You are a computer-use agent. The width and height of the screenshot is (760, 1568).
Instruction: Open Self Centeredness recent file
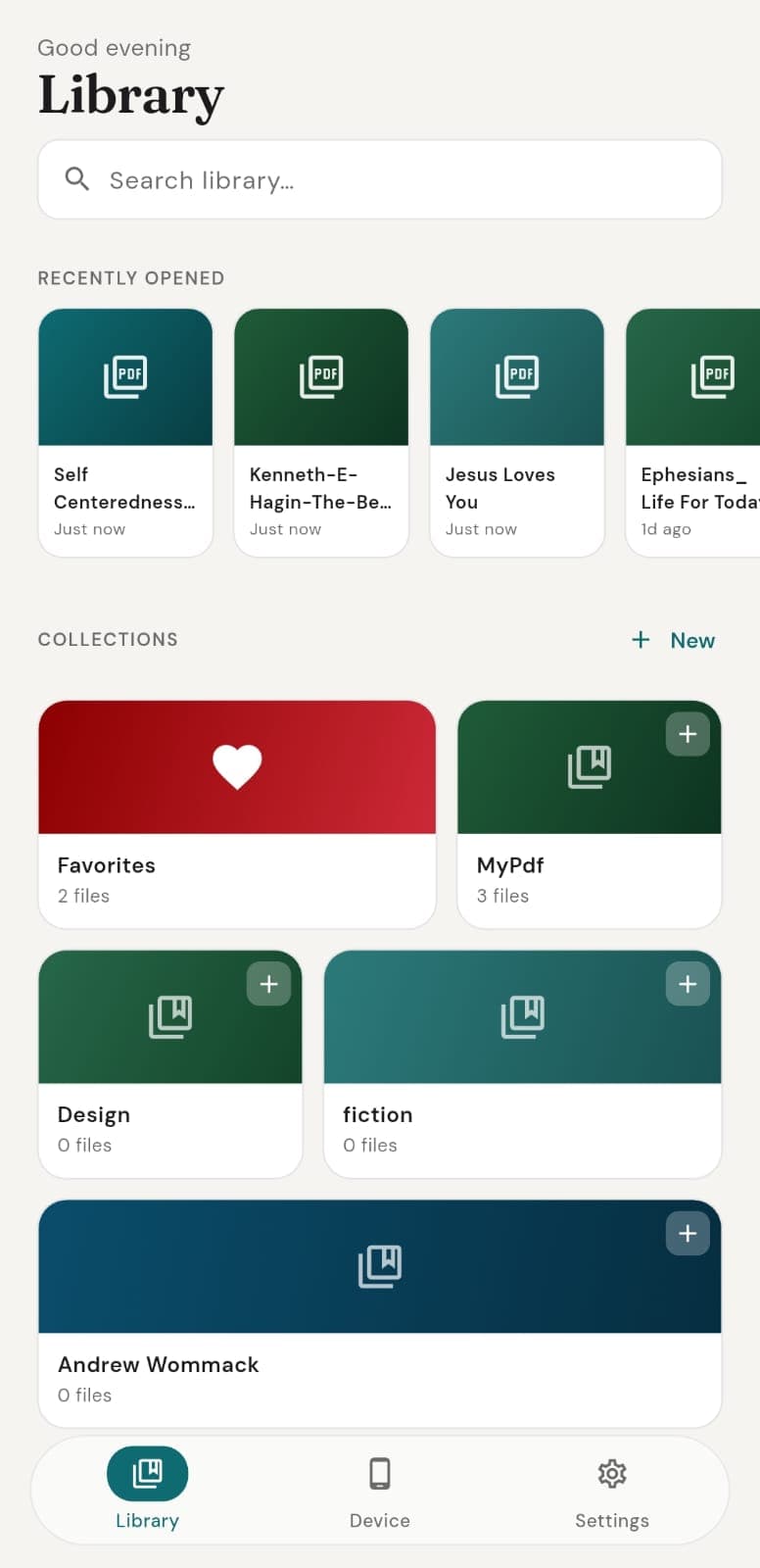point(125,433)
